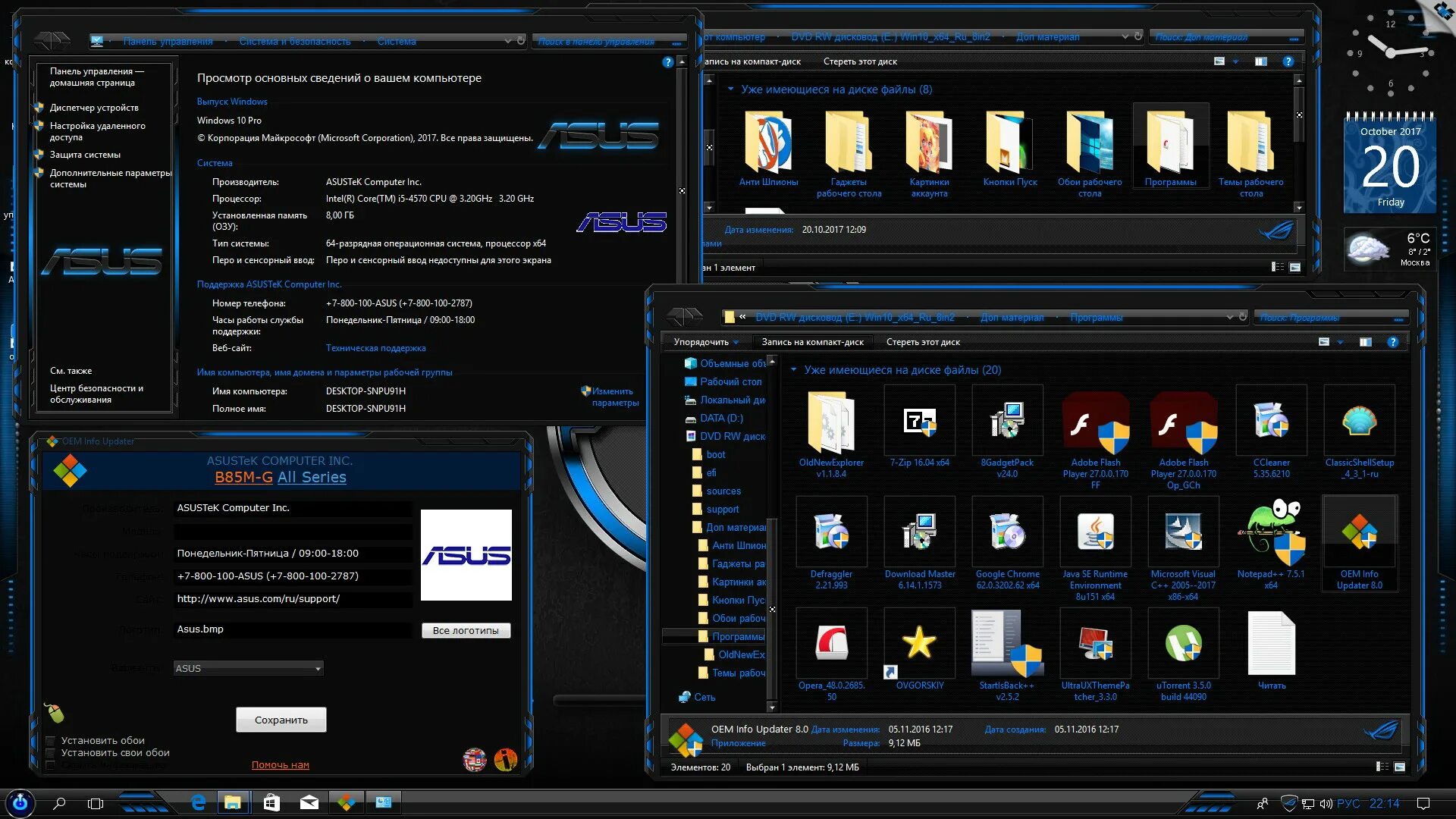Choose 'Запись на компакт-диск' in Программы window
This screenshot has height=819, width=1456.
812,342
